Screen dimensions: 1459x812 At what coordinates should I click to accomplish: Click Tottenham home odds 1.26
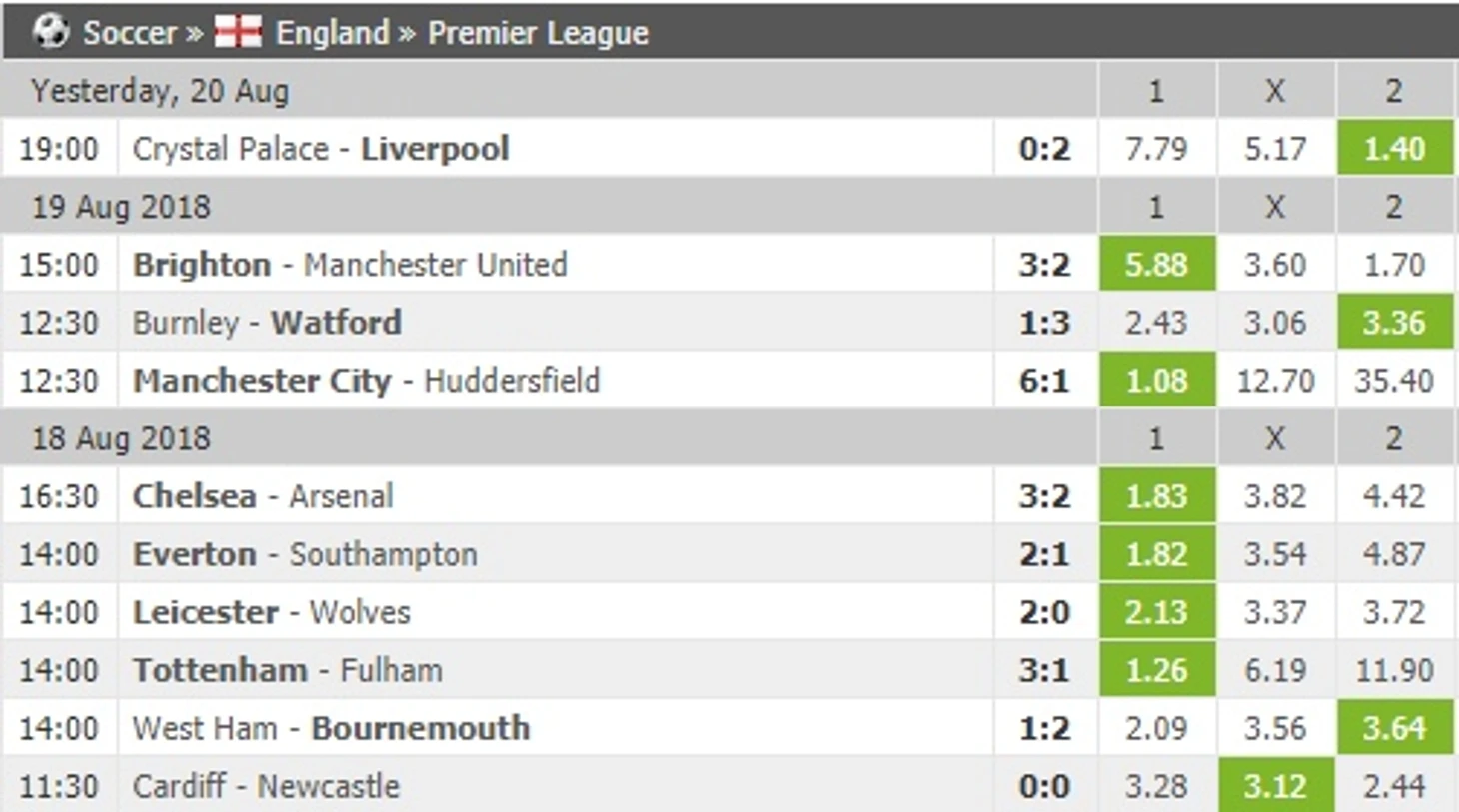click(1157, 669)
